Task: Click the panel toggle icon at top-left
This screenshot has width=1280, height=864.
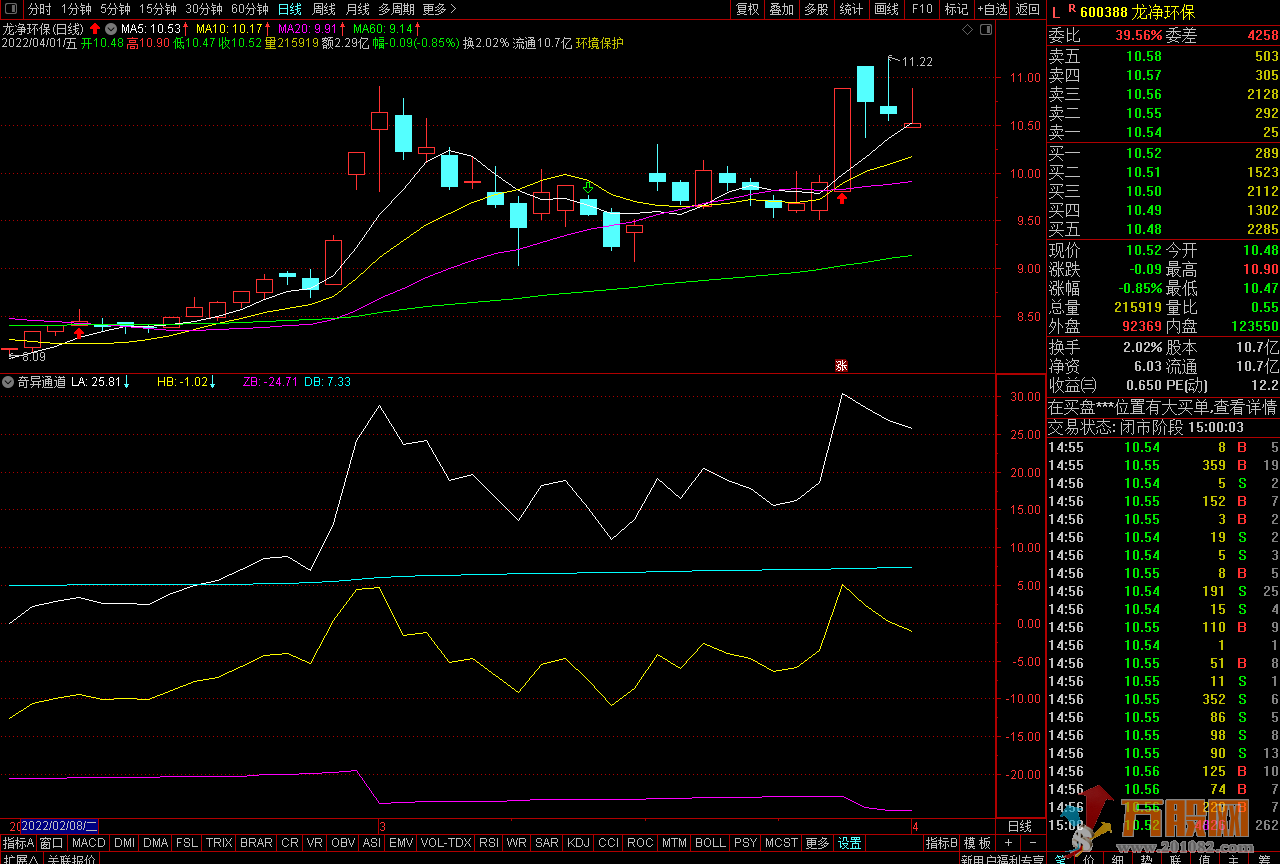Action: (x=12, y=9)
